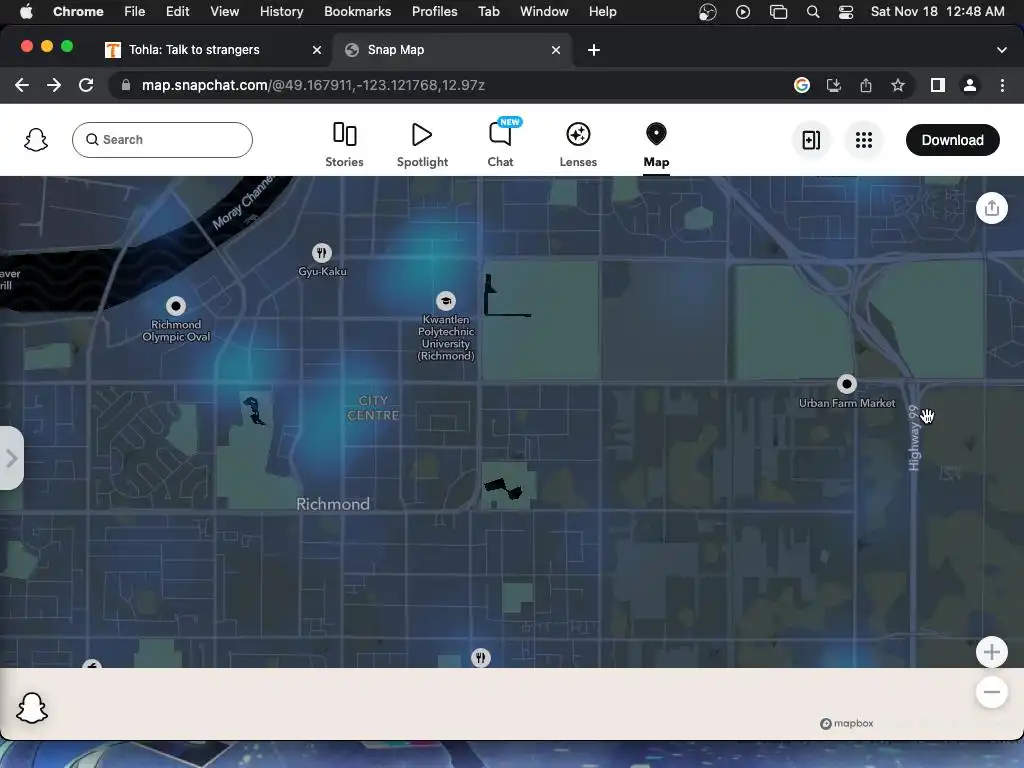Select the Snap Map browser tab
Image resolution: width=1024 pixels, height=768 pixels.
tap(396, 50)
